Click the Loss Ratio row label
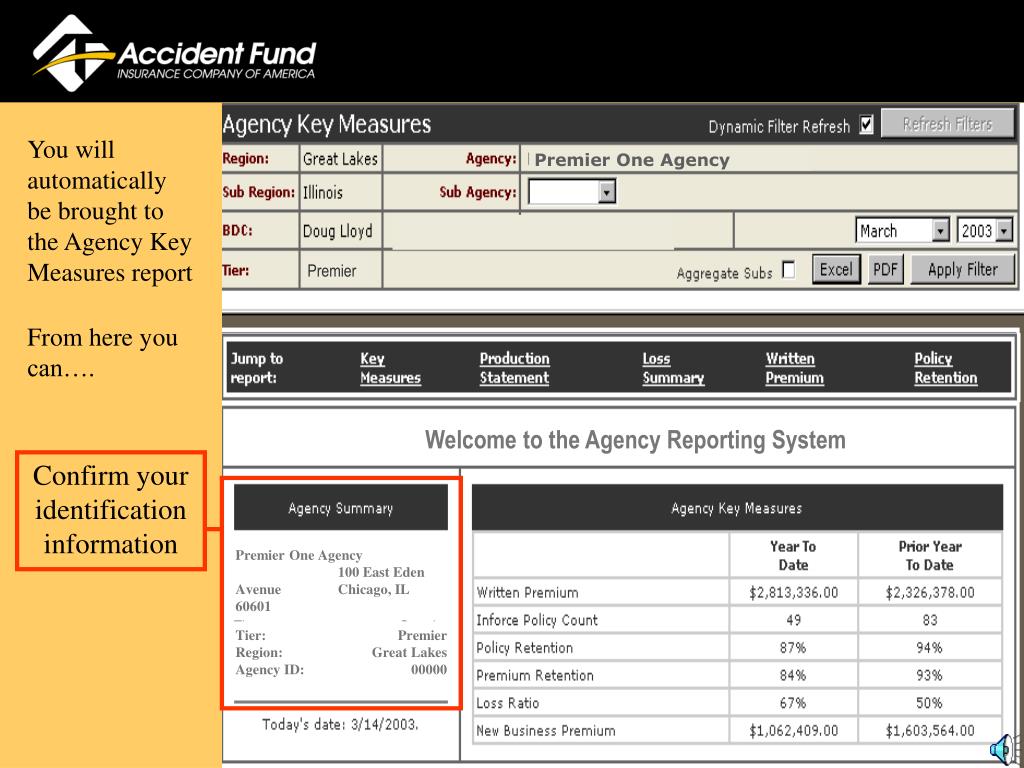 (507, 703)
